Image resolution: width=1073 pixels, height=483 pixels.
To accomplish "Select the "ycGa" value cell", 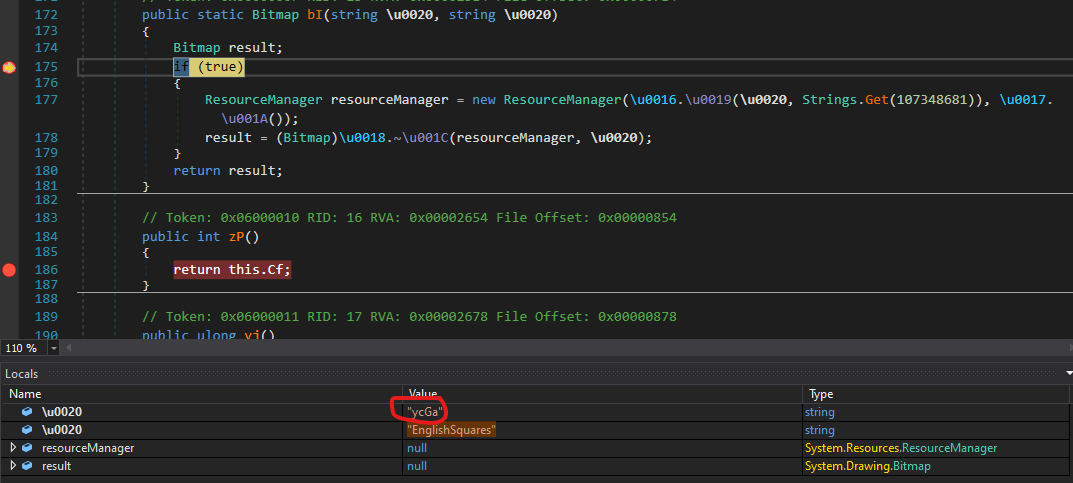I will (x=425, y=412).
